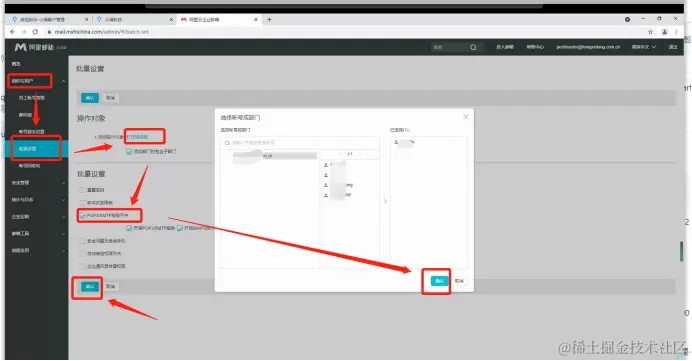Close the active 阿里邮箱 browser tab
The height and width of the screenshot is (361, 692).
(x=256, y=19)
